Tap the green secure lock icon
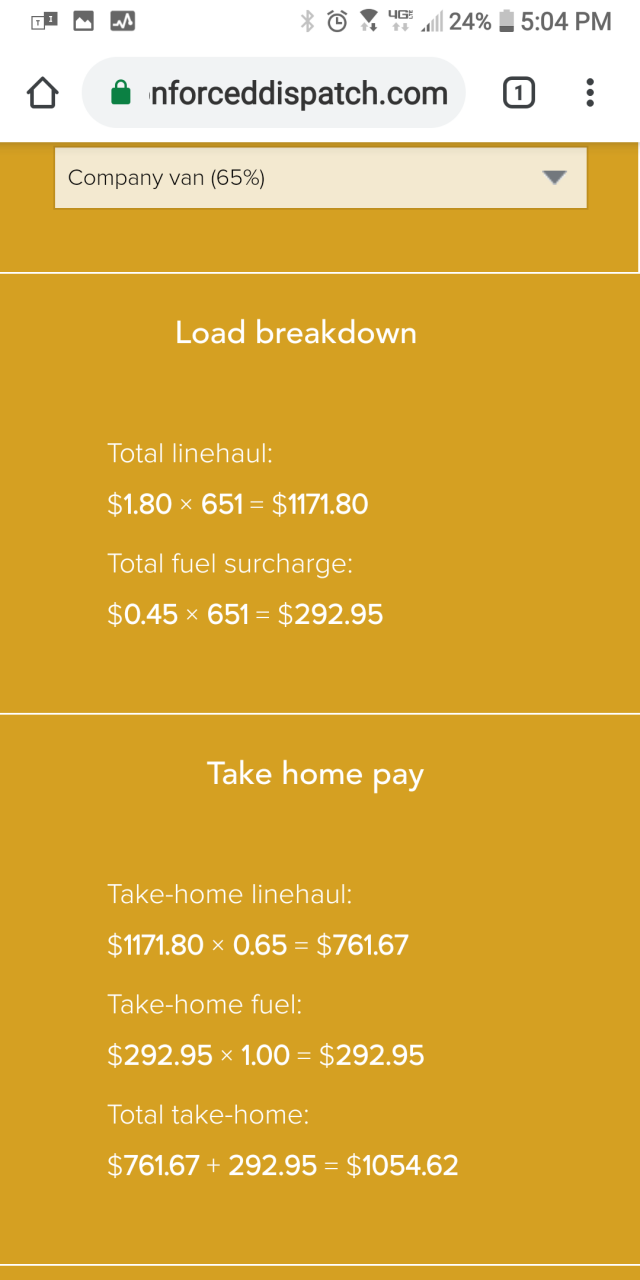This screenshot has width=640, height=1280. click(121, 94)
